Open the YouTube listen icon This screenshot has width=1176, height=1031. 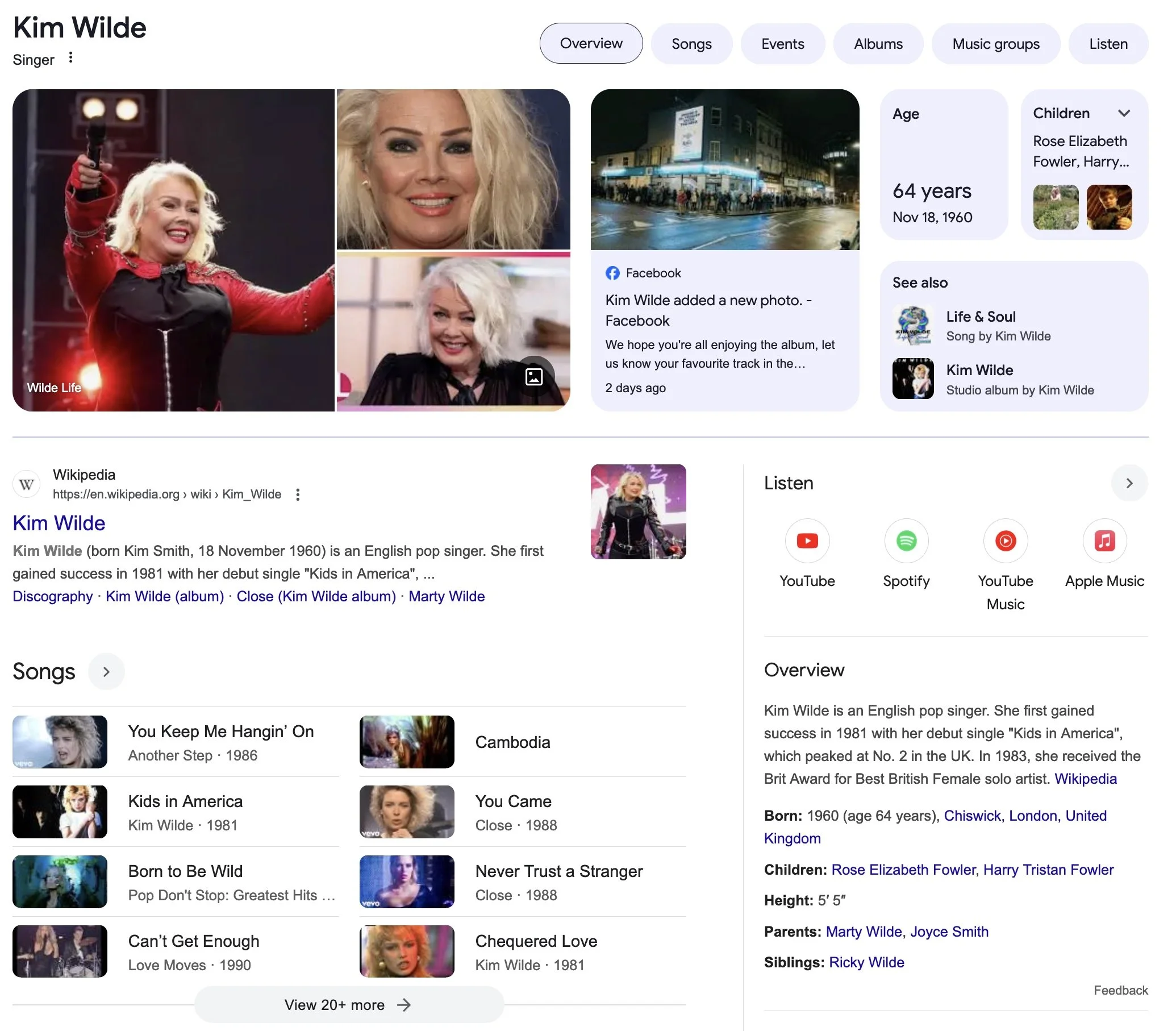[807, 541]
